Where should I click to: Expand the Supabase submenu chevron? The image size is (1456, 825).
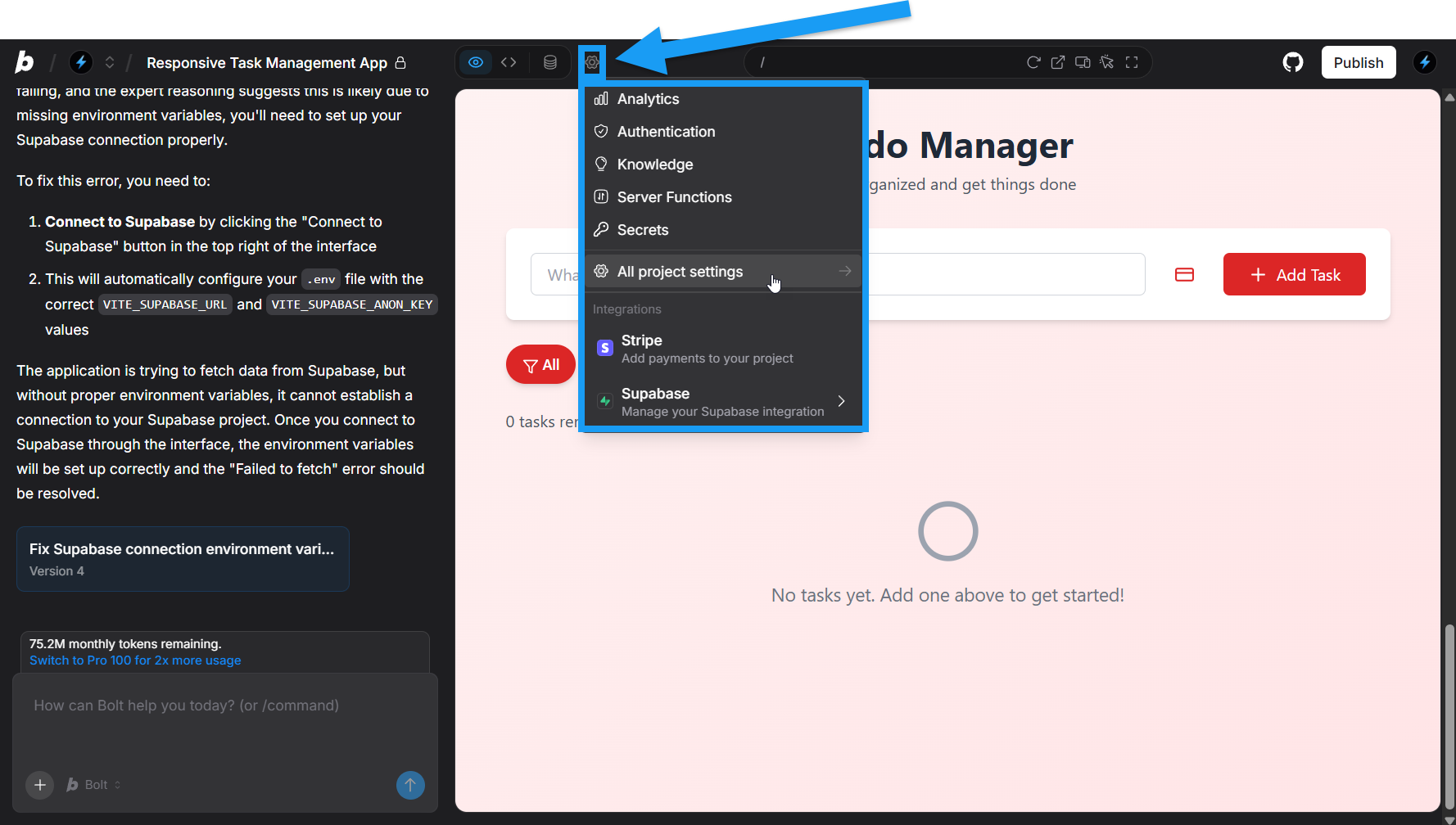click(841, 401)
